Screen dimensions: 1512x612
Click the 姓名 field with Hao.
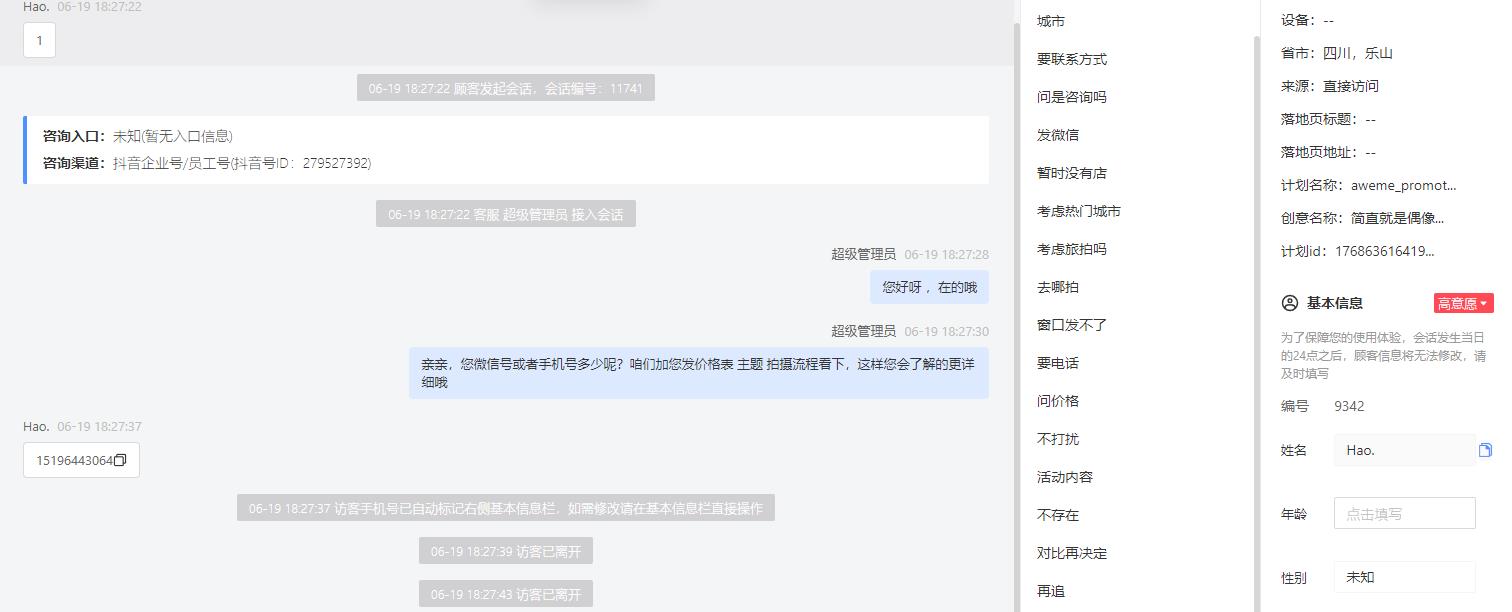(x=1404, y=450)
